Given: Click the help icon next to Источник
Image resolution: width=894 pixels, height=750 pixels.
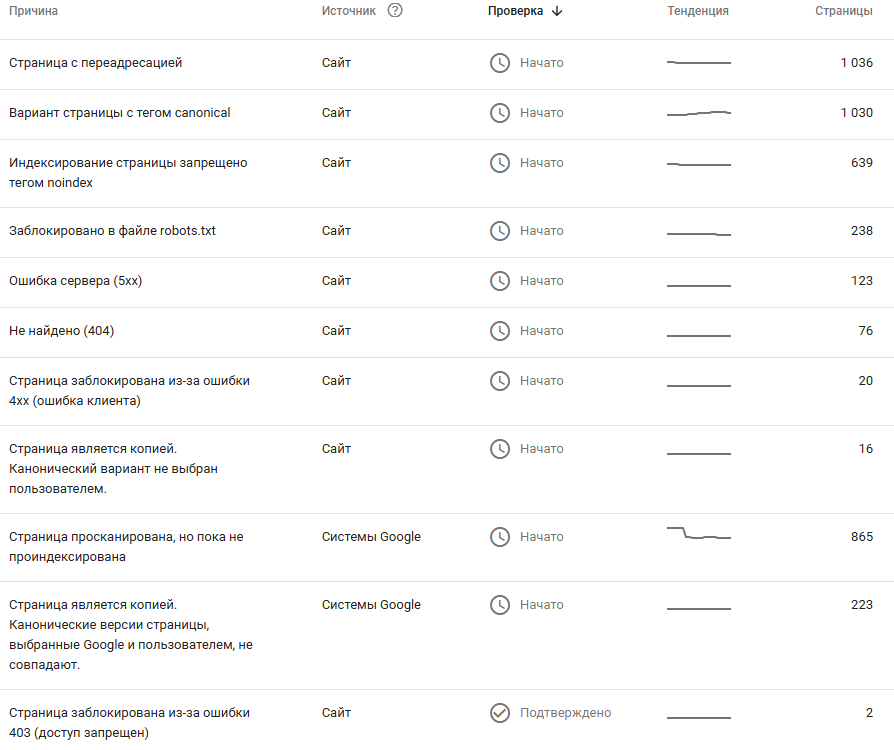Looking at the screenshot, I should (x=395, y=11).
